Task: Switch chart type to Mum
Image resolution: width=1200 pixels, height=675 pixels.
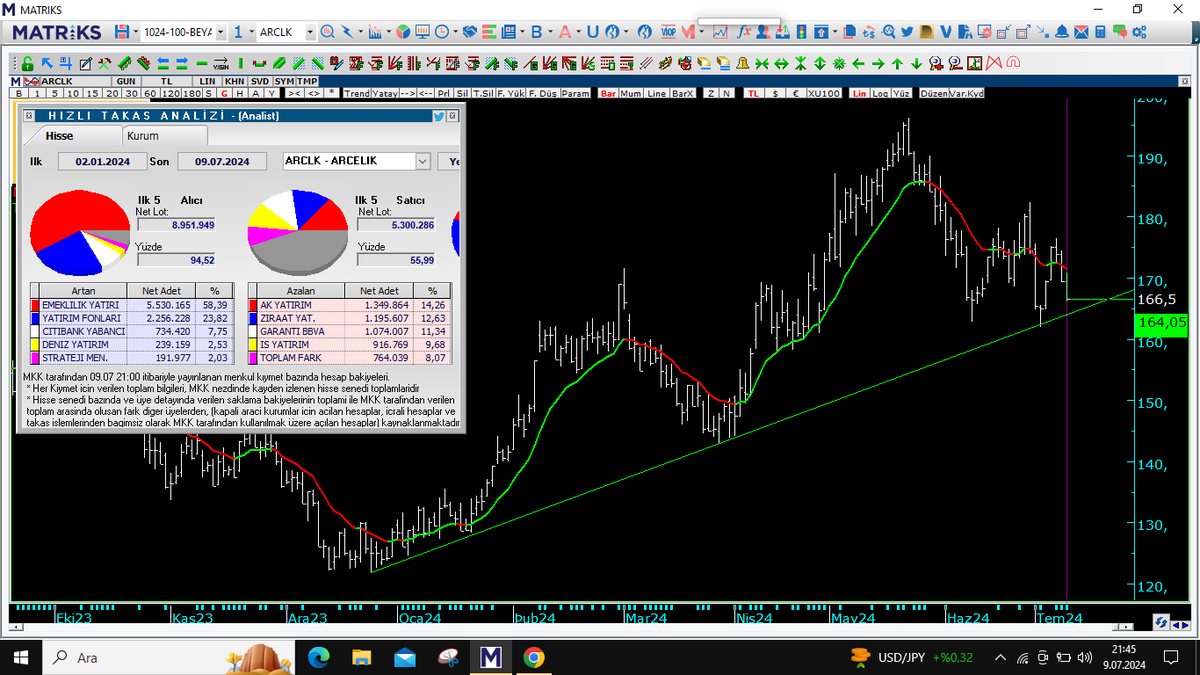Action: [631, 93]
